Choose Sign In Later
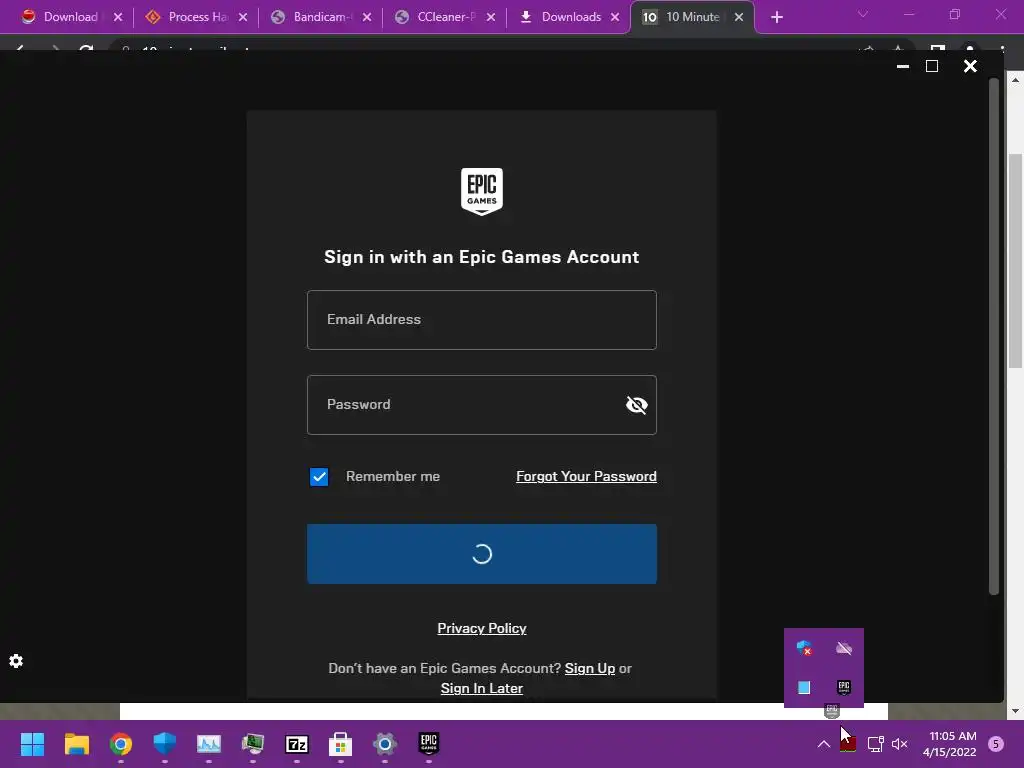Screen dimensions: 1024x768 click(482, 688)
